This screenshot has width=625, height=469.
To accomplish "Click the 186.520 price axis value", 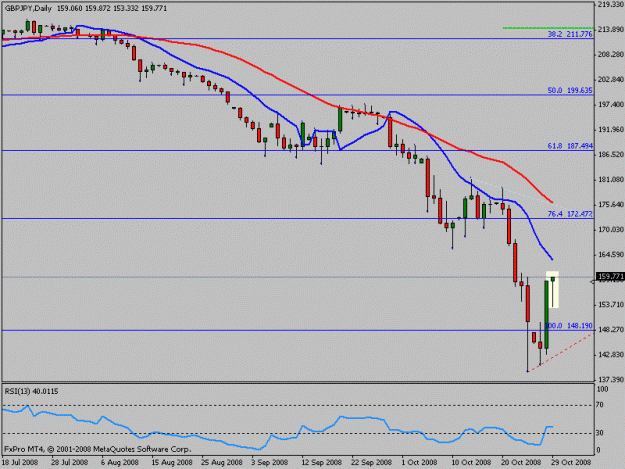I will (x=610, y=154).
